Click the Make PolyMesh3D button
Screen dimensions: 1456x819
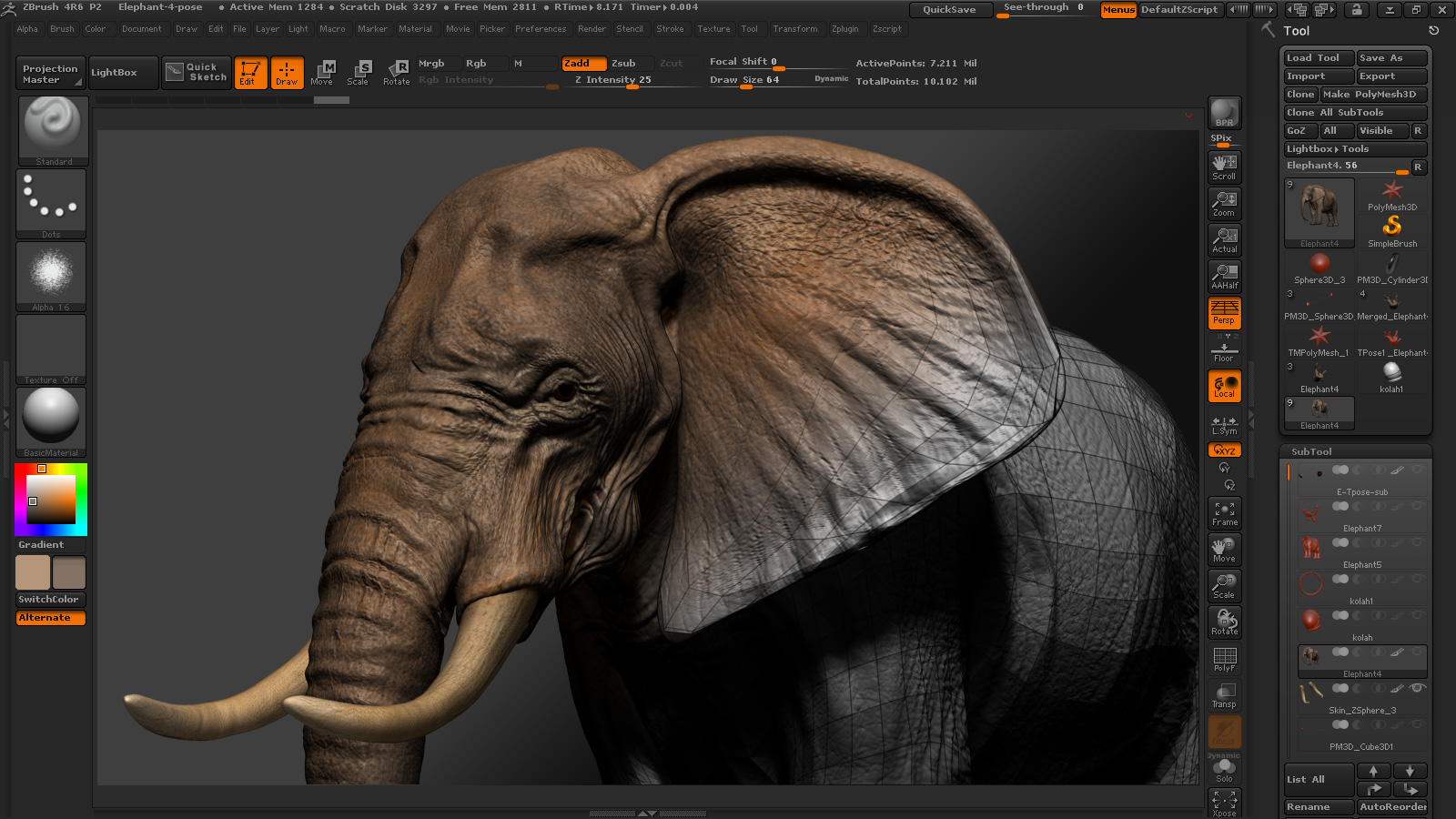[1373, 95]
